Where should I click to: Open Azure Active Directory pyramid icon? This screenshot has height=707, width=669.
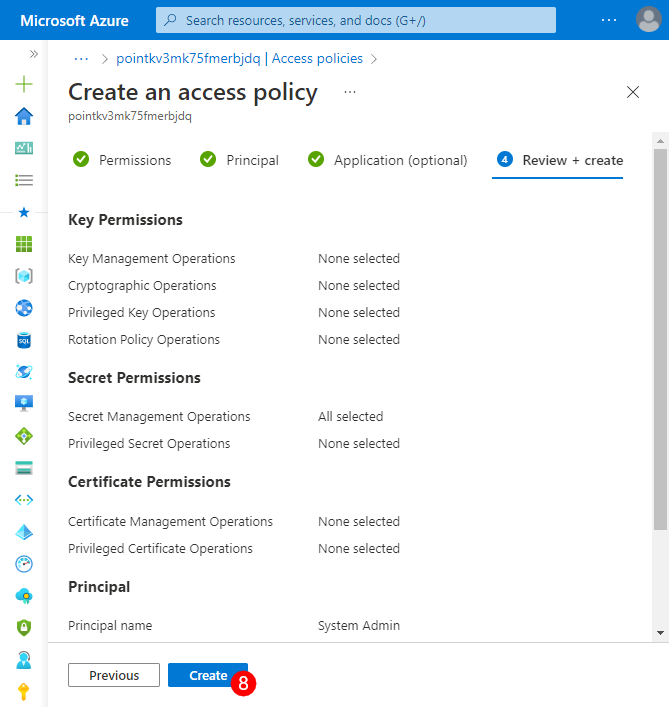click(24, 532)
